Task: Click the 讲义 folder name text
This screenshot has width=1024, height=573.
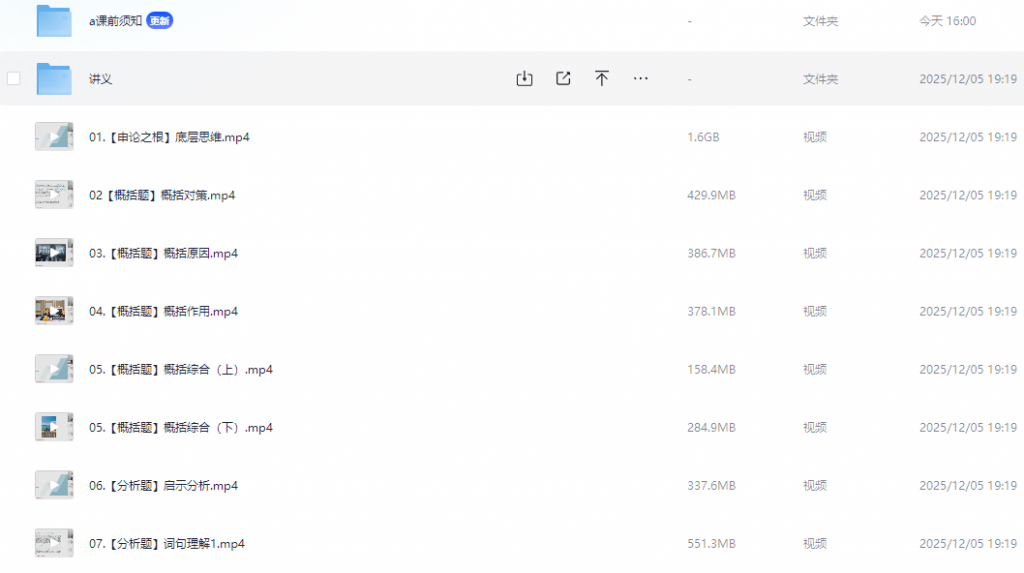Action: click(x=100, y=79)
